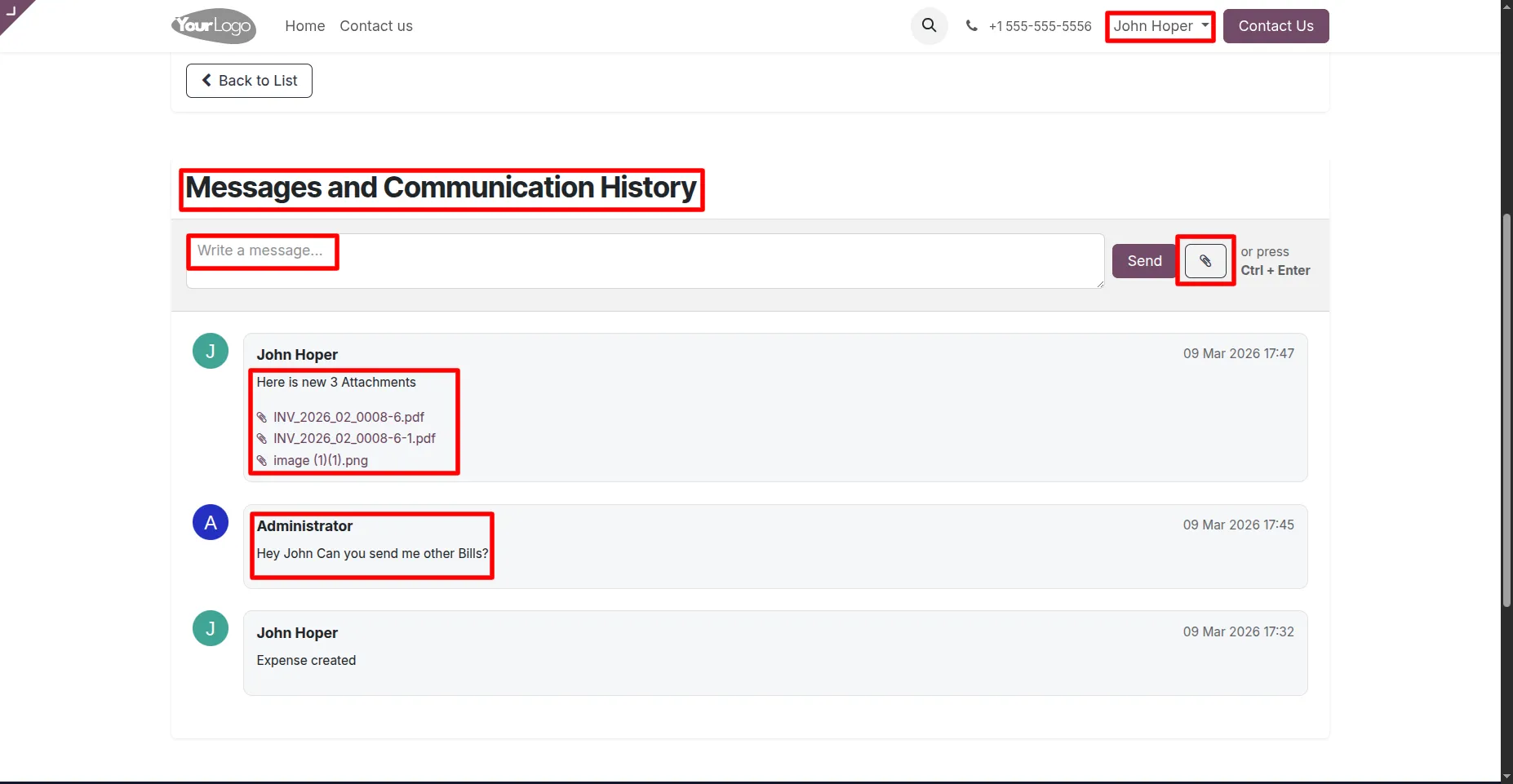Focus the Write a message text box

645,261
